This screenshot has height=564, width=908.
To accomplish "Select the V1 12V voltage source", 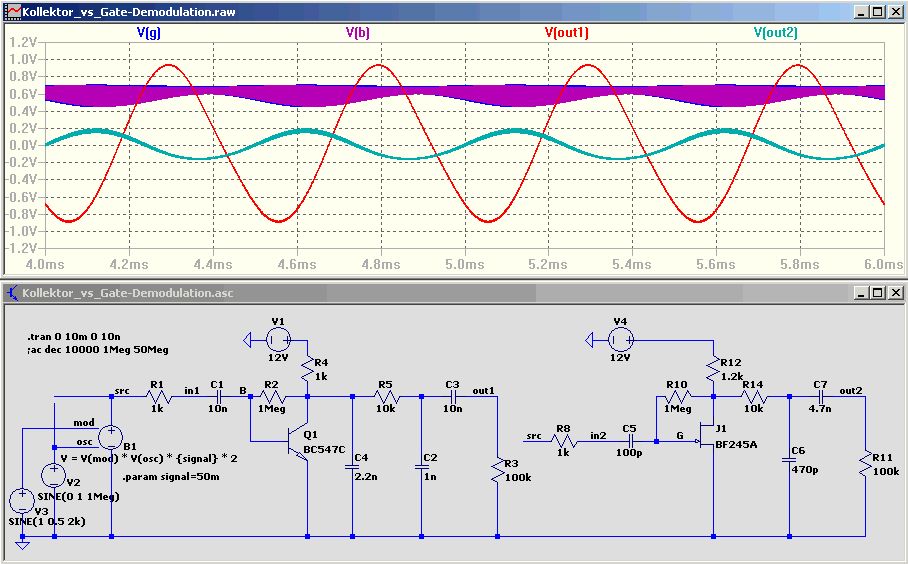I will [x=278, y=340].
